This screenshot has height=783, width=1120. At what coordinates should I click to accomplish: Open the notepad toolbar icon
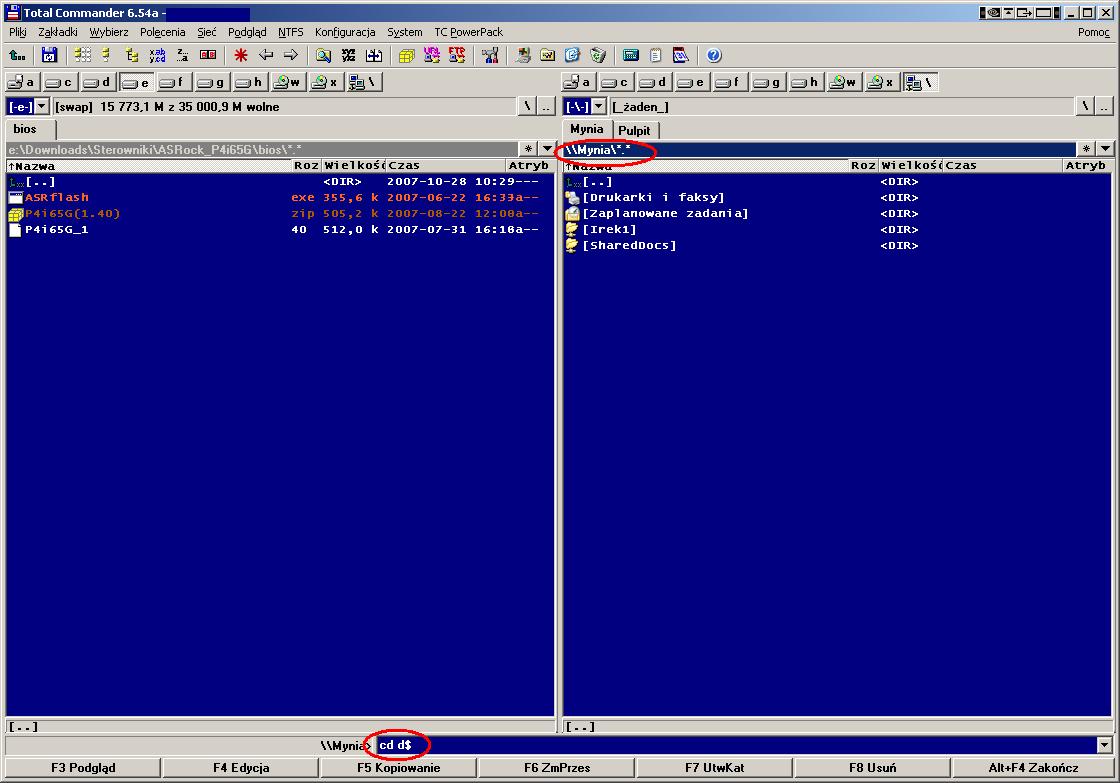(x=656, y=55)
